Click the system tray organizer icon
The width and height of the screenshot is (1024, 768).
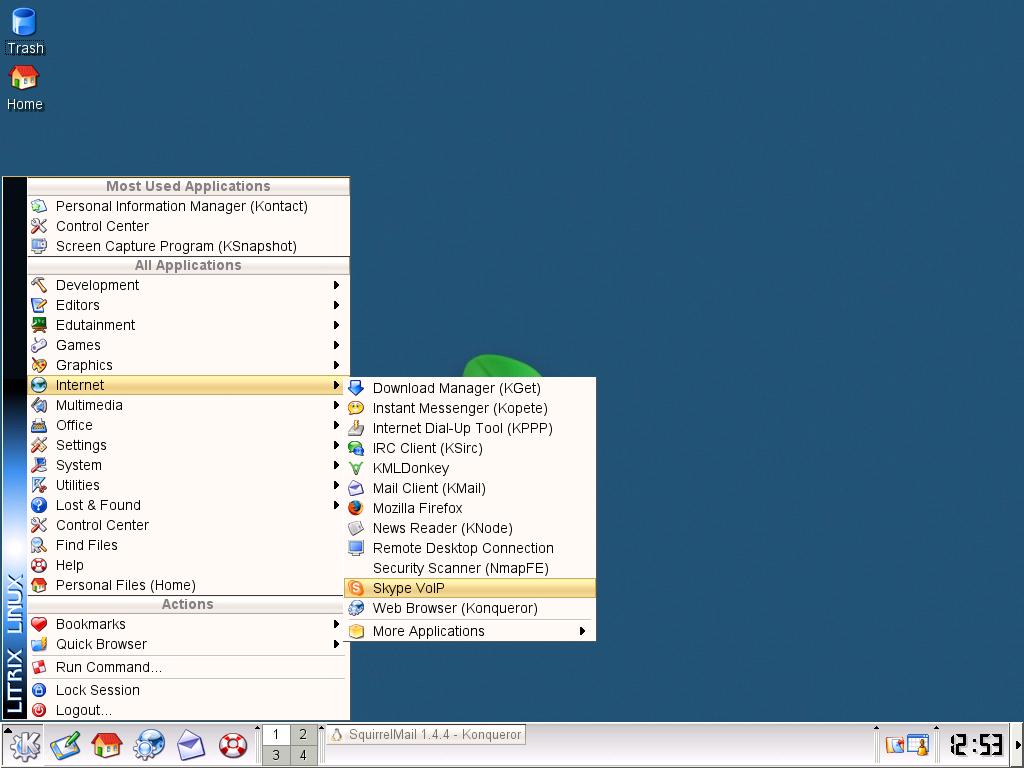918,745
